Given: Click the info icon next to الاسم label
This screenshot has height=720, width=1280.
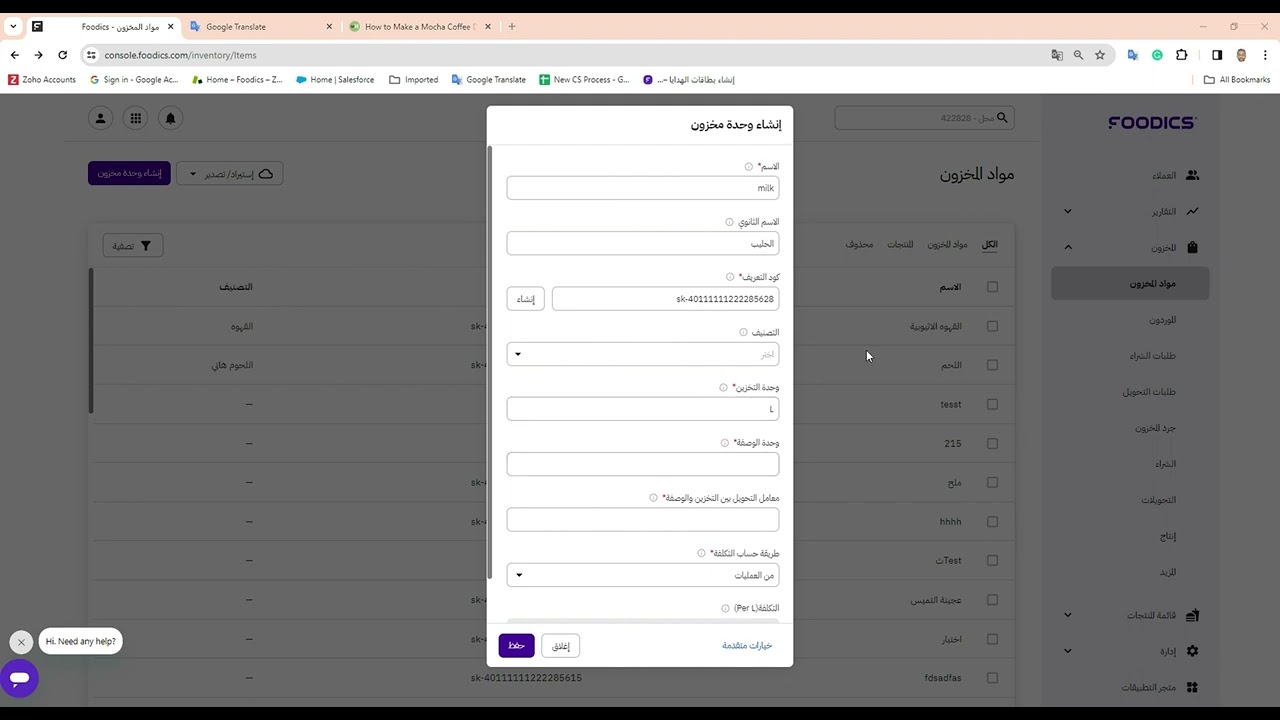Looking at the screenshot, I should [748, 167].
